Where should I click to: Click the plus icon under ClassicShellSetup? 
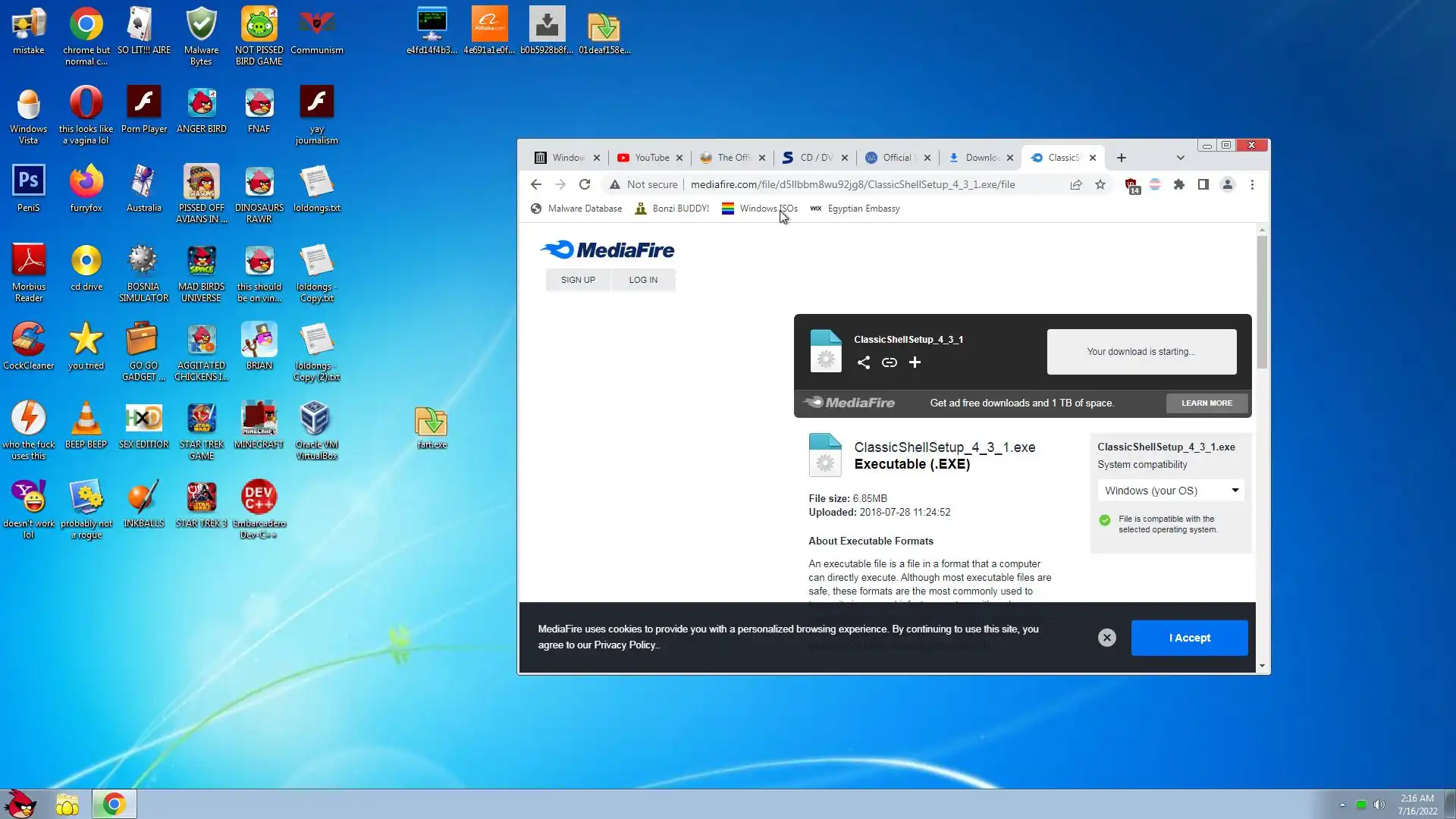click(x=915, y=362)
